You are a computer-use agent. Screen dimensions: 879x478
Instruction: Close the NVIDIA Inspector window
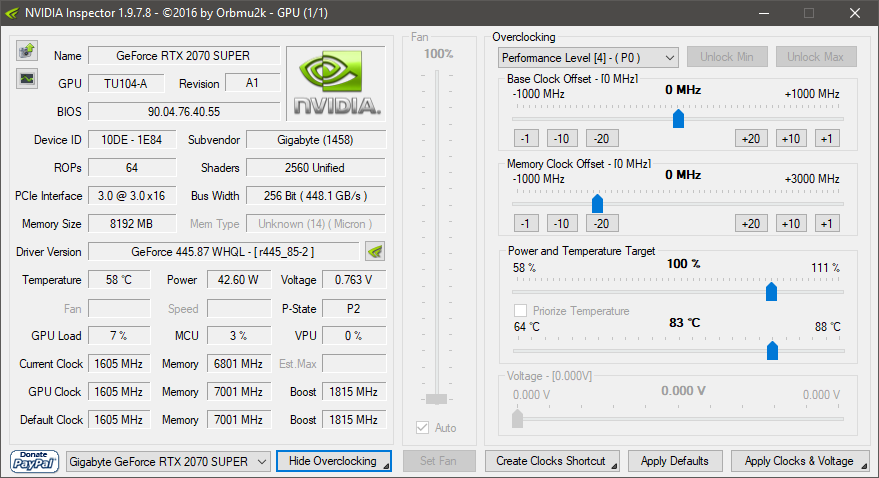(x=855, y=13)
